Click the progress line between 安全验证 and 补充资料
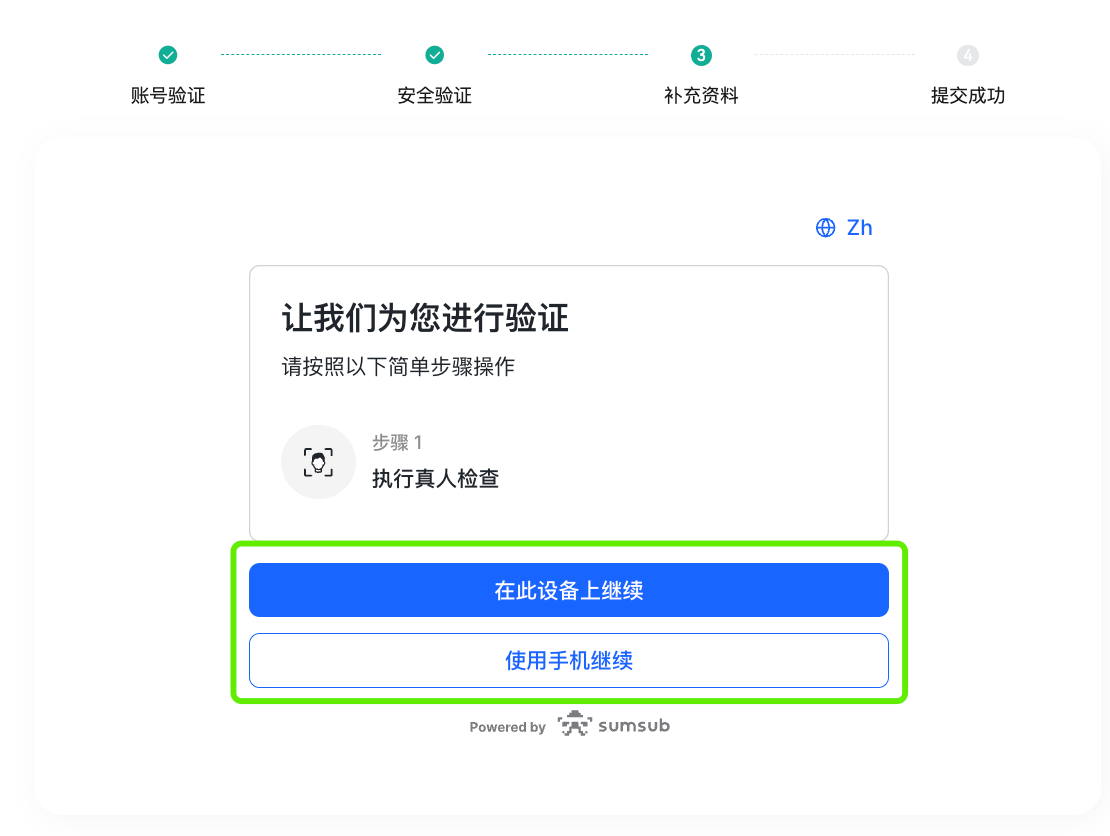1110x836 pixels. 567,55
